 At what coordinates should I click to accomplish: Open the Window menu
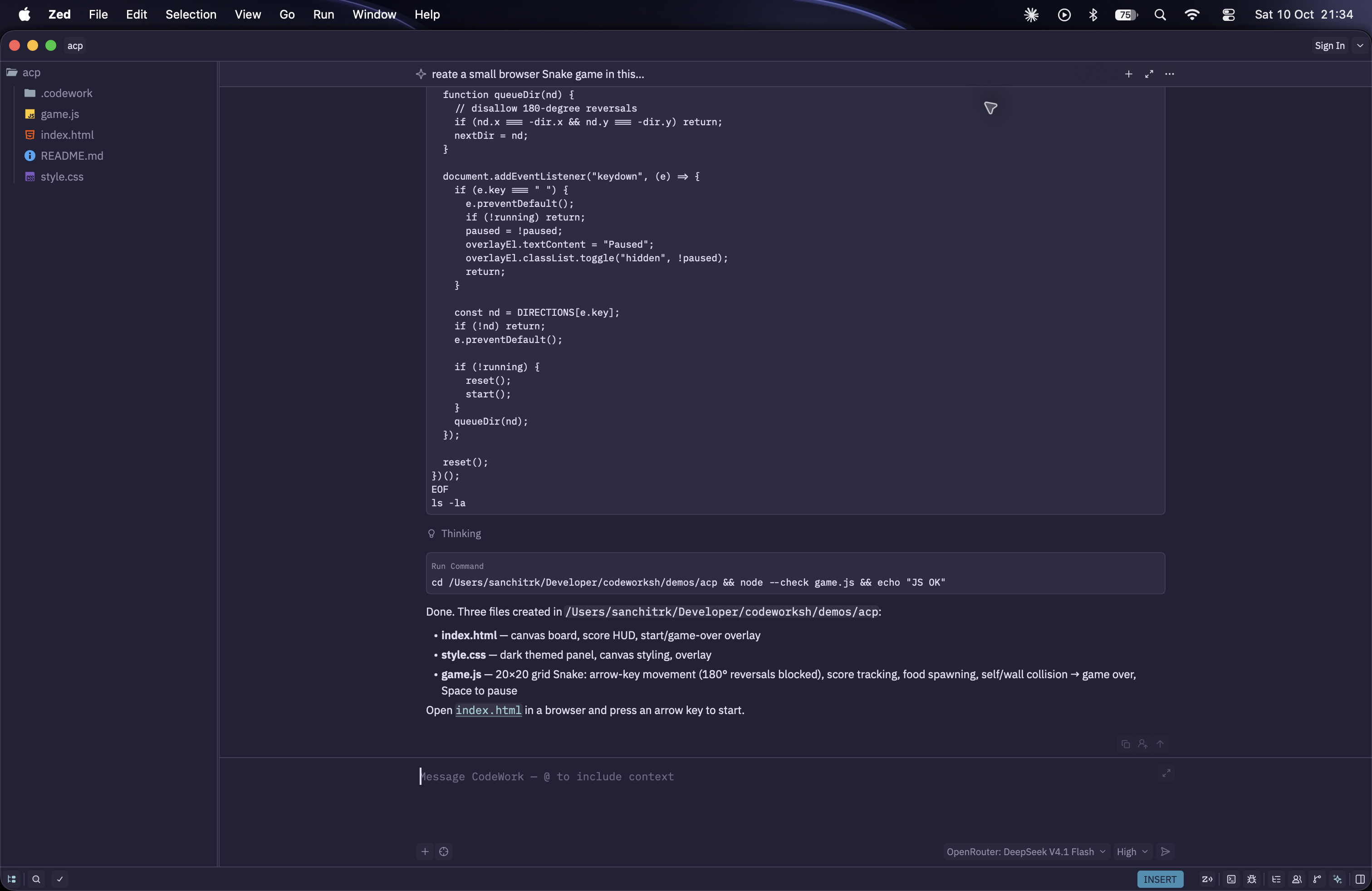(374, 15)
